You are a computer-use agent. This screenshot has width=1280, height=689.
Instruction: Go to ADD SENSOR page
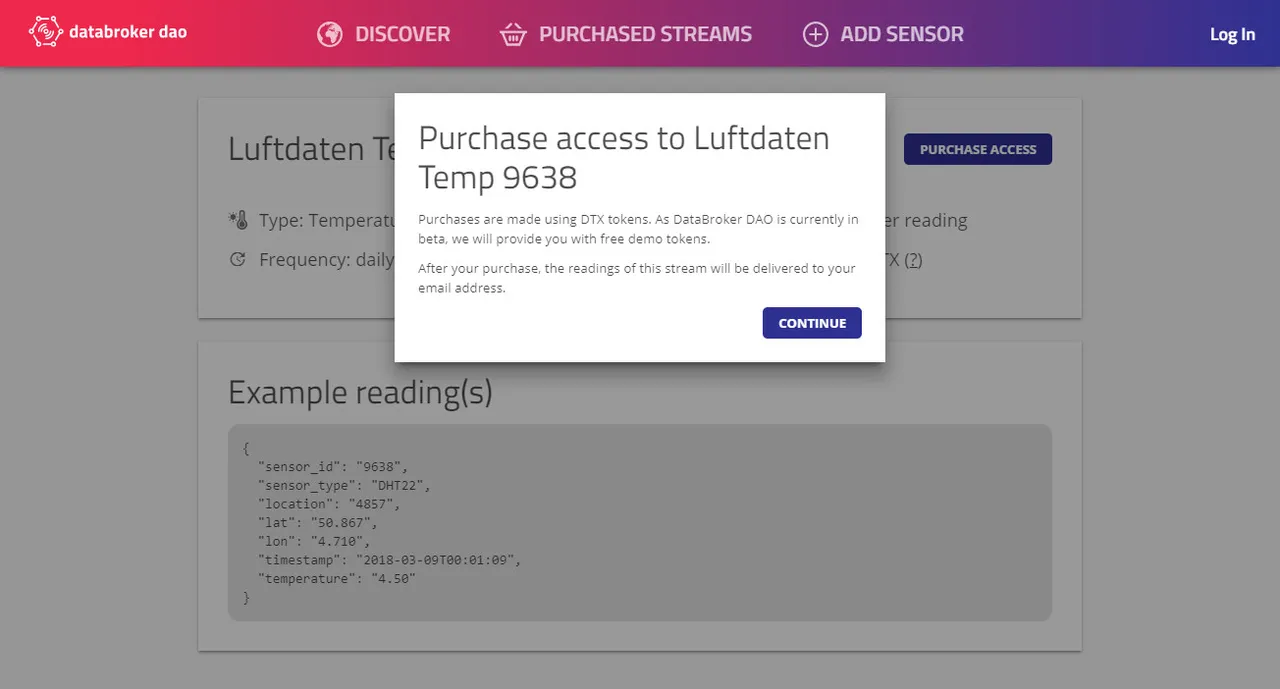click(902, 34)
